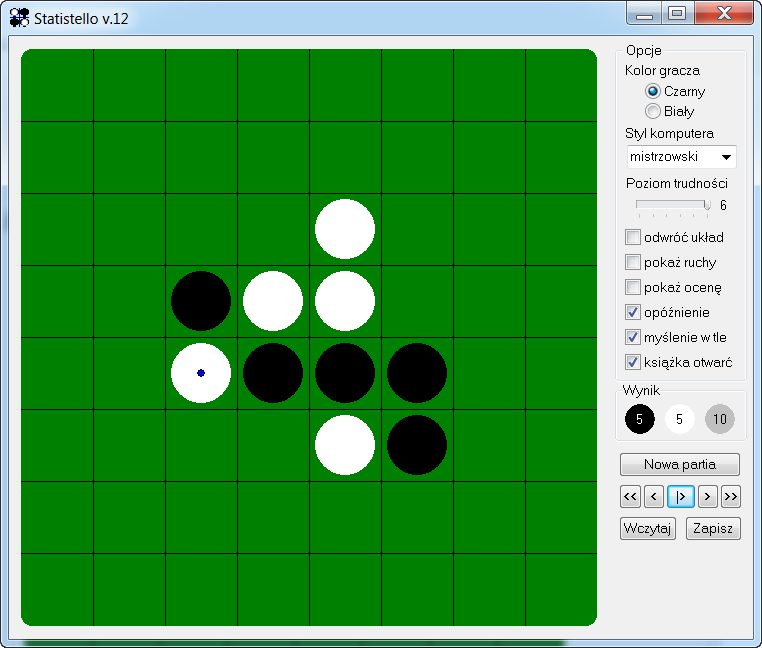Select the Czarny player color
The image size is (762, 648).
point(653,91)
